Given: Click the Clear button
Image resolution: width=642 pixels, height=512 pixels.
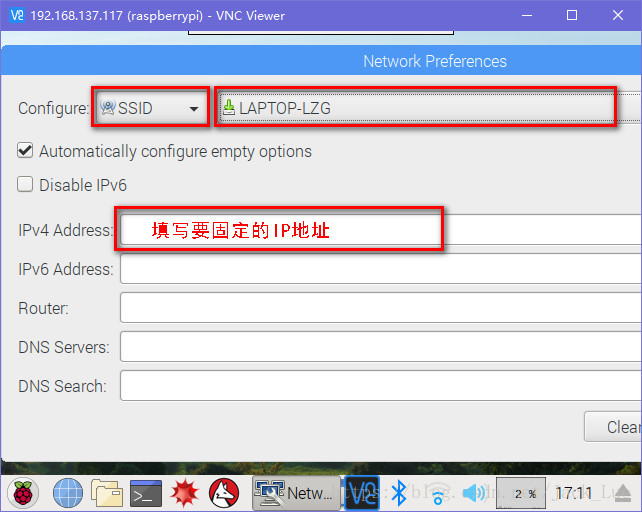Looking at the screenshot, I should pyautogui.click(x=613, y=427).
